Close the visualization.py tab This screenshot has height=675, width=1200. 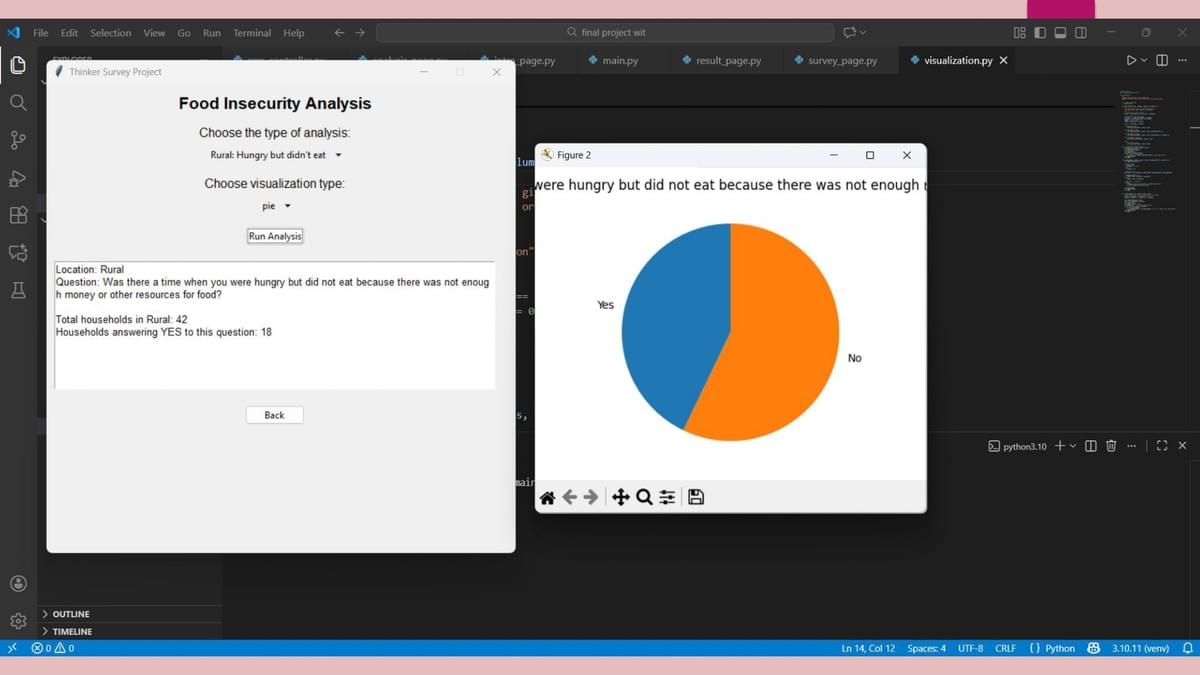point(1003,60)
